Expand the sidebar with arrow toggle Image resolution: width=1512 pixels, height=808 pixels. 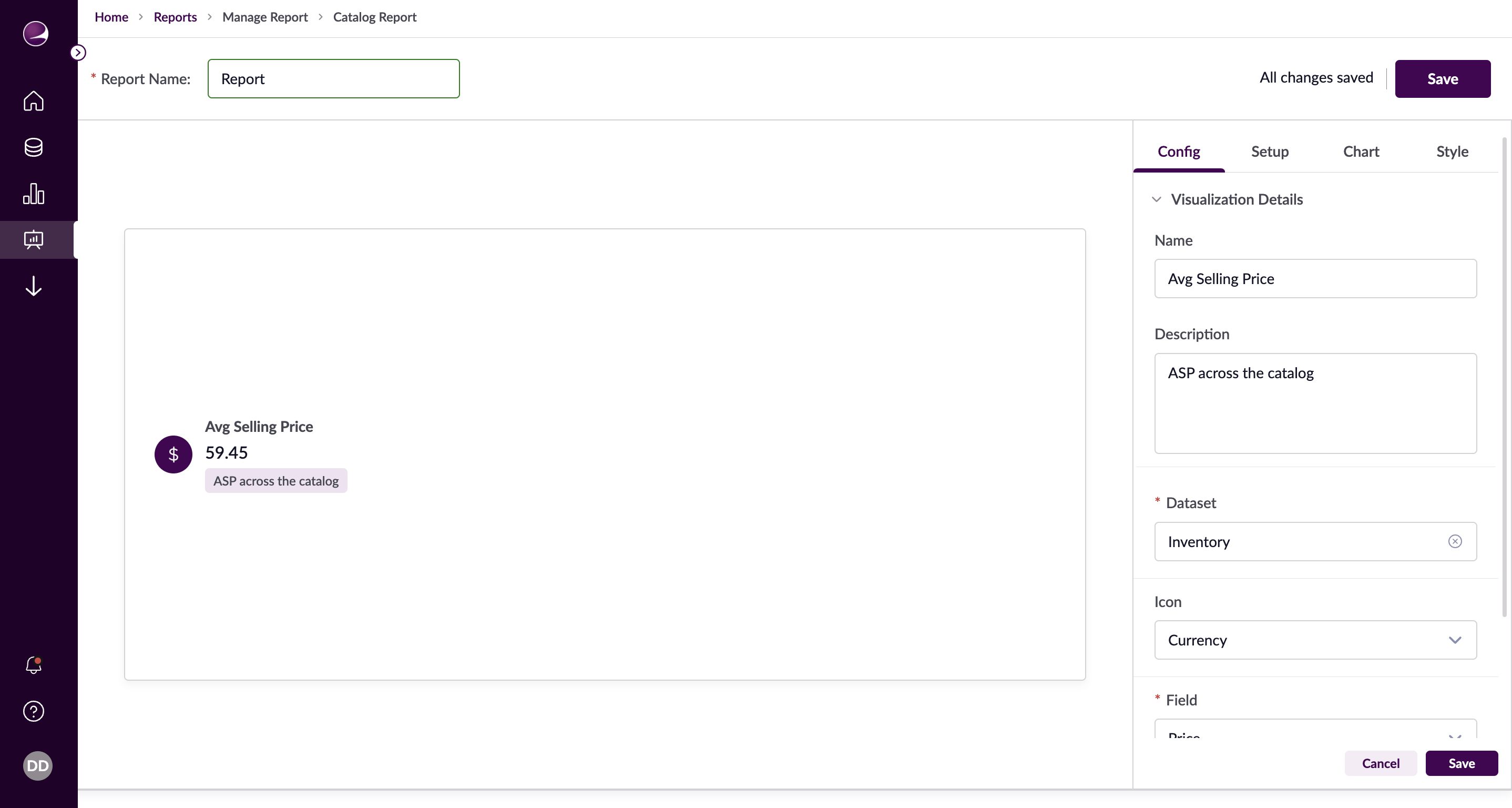click(x=78, y=53)
